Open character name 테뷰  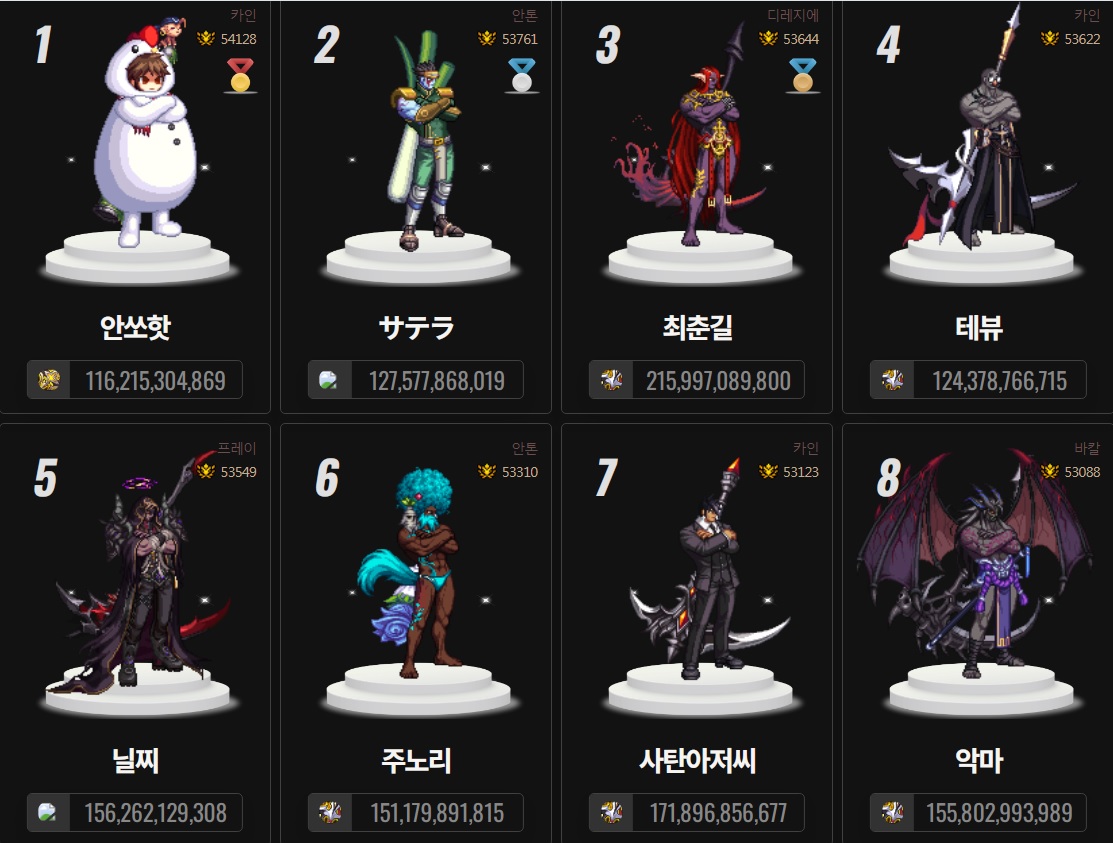pos(979,328)
